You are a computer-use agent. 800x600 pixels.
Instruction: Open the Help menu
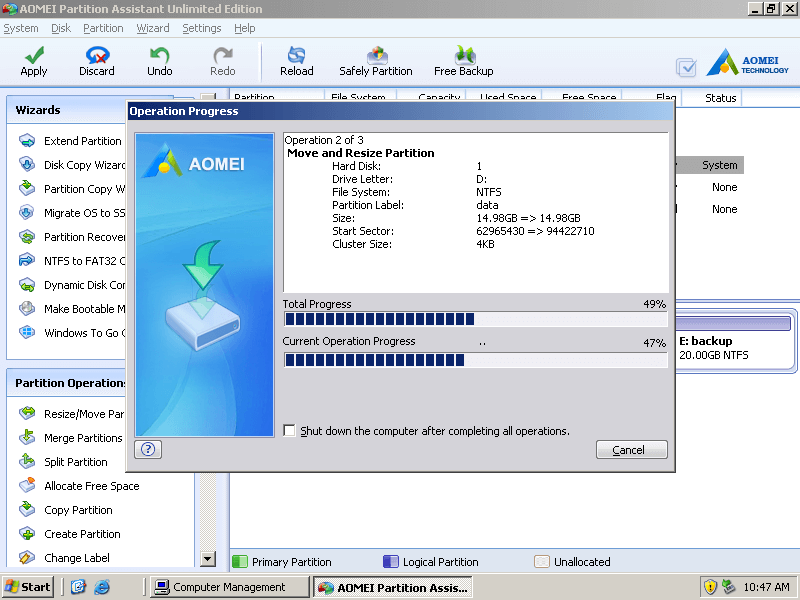pos(244,28)
